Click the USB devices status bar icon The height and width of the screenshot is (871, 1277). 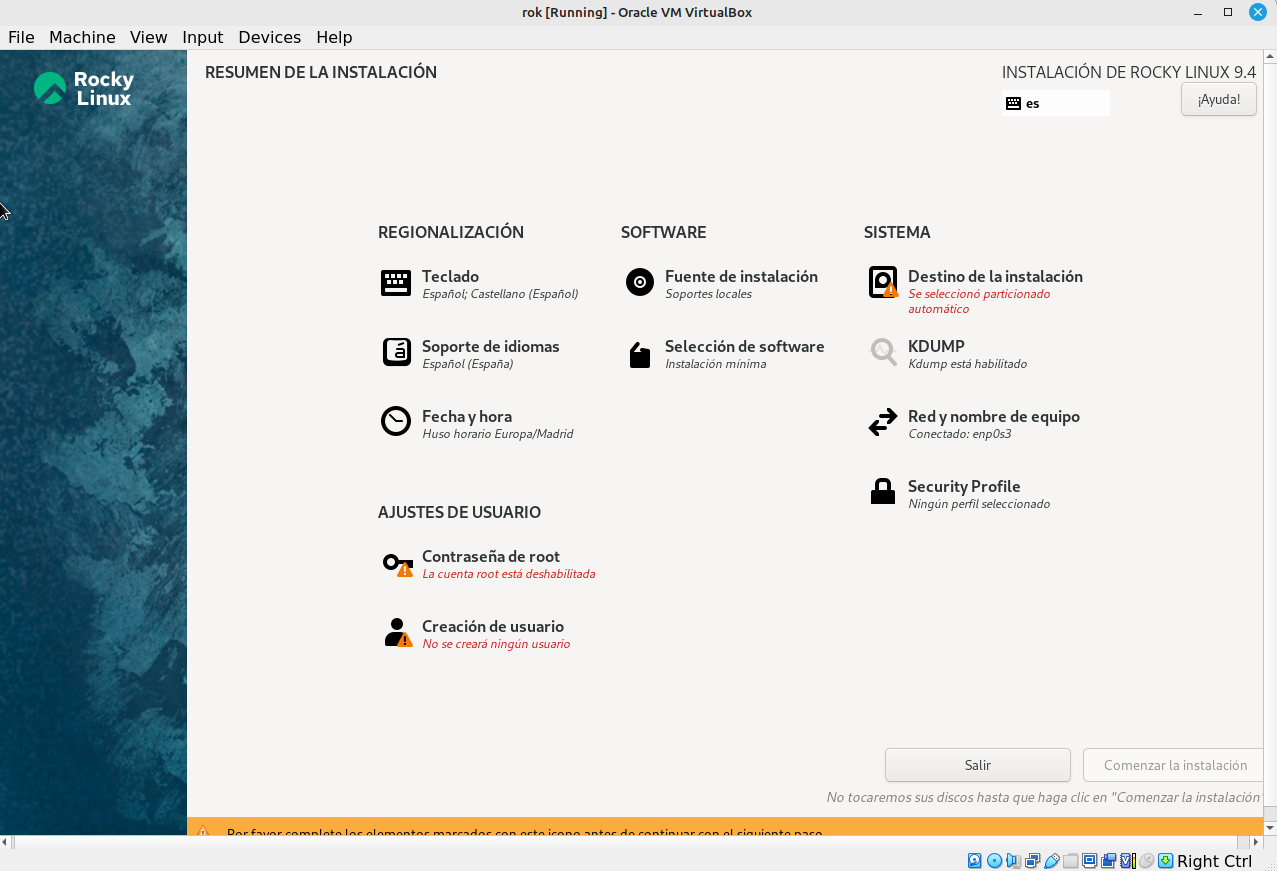[x=1051, y=861]
